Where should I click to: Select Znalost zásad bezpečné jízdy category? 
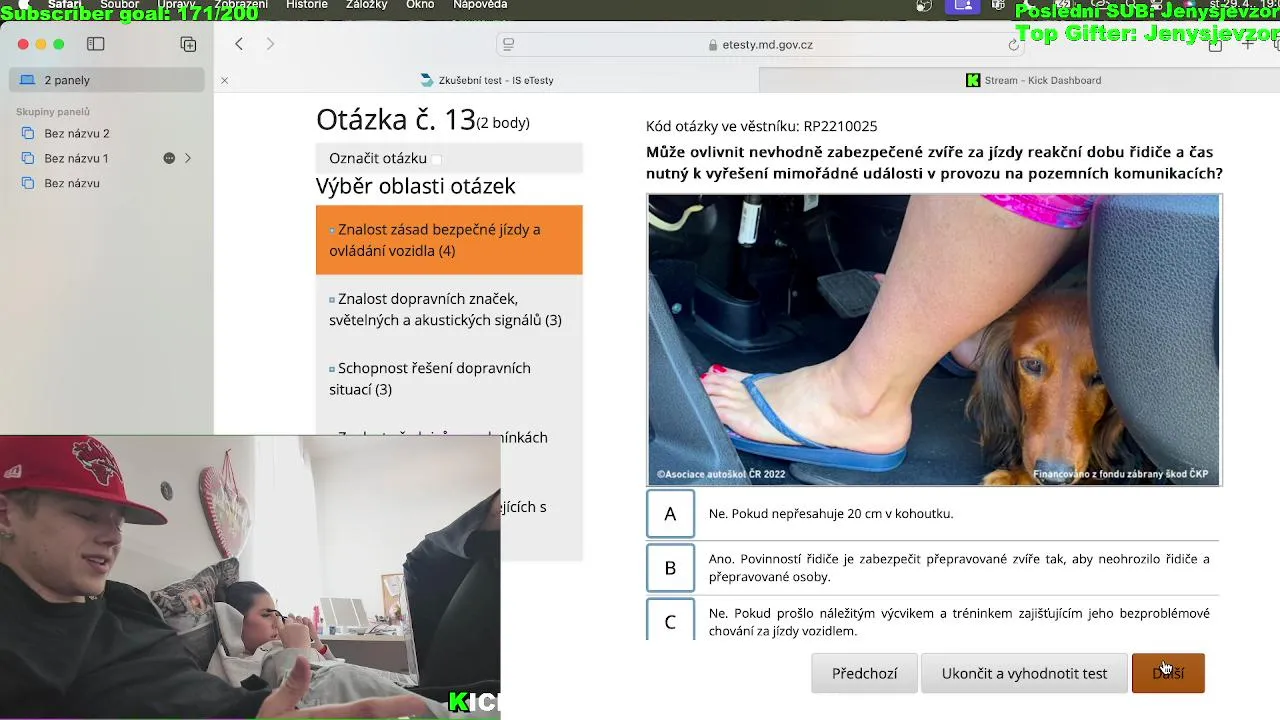pyautogui.click(x=449, y=240)
